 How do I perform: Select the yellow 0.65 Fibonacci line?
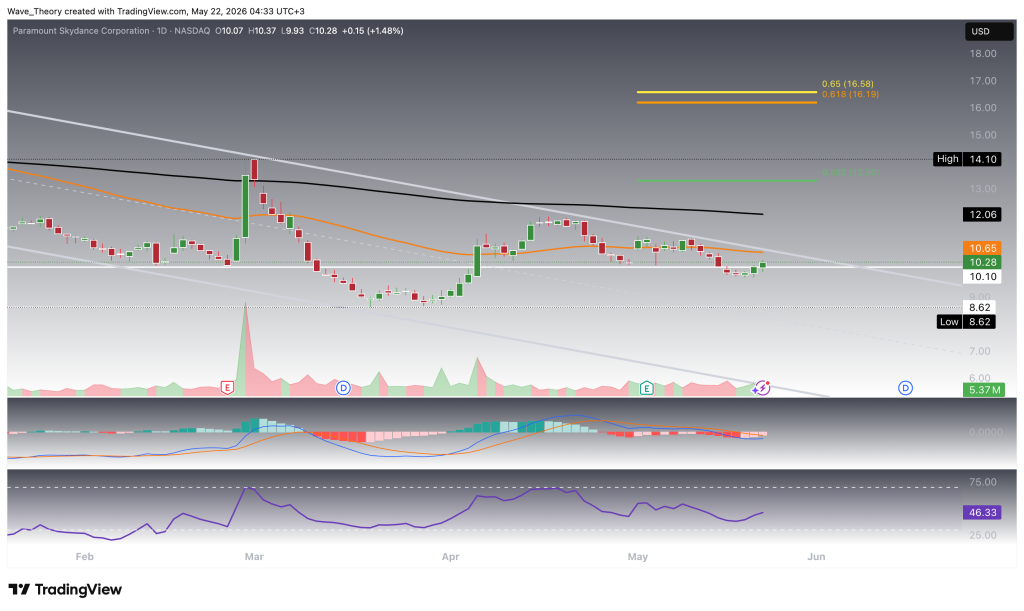pos(727,92)
